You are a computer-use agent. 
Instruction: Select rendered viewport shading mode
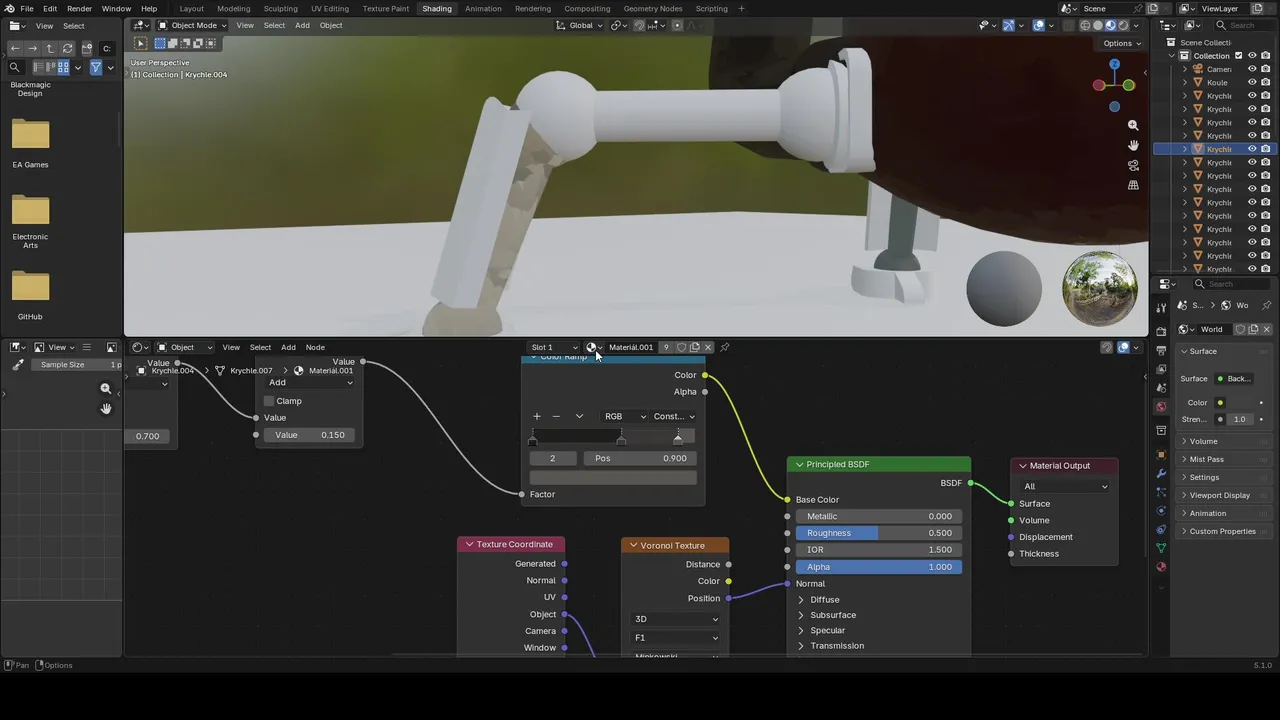pos(1124,25)
